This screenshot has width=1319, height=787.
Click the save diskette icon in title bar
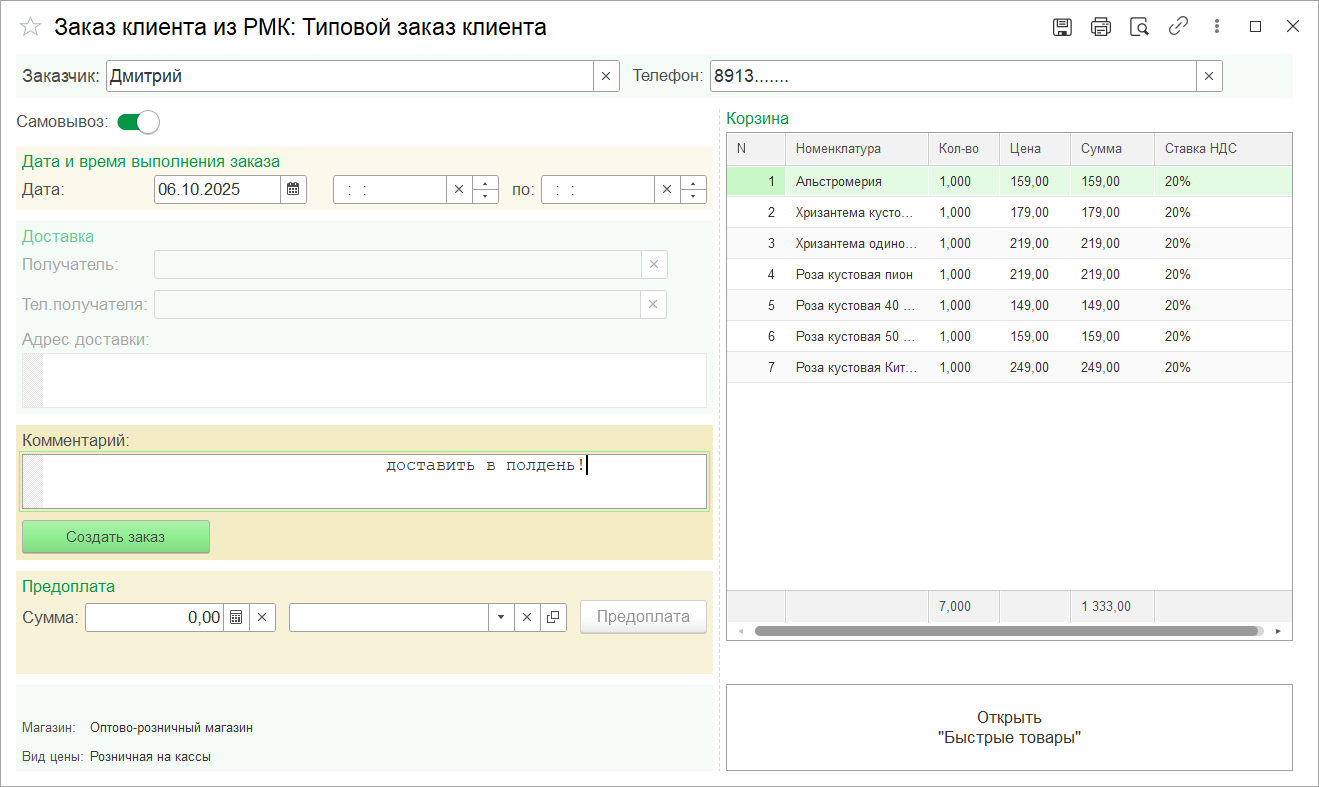coord(1062,27)
